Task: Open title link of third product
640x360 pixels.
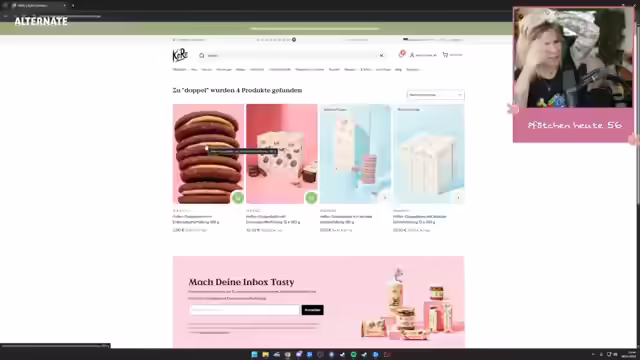Action: click(x=346, y=219)
